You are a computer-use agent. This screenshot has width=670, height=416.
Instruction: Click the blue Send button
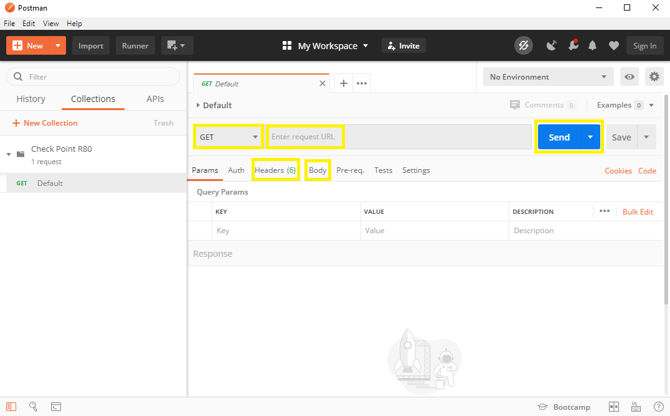(x=559, y=137)
